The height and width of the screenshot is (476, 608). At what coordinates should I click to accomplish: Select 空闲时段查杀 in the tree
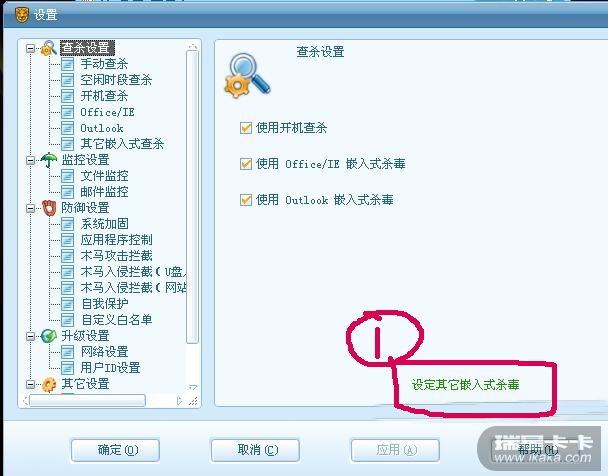point(116,80)
